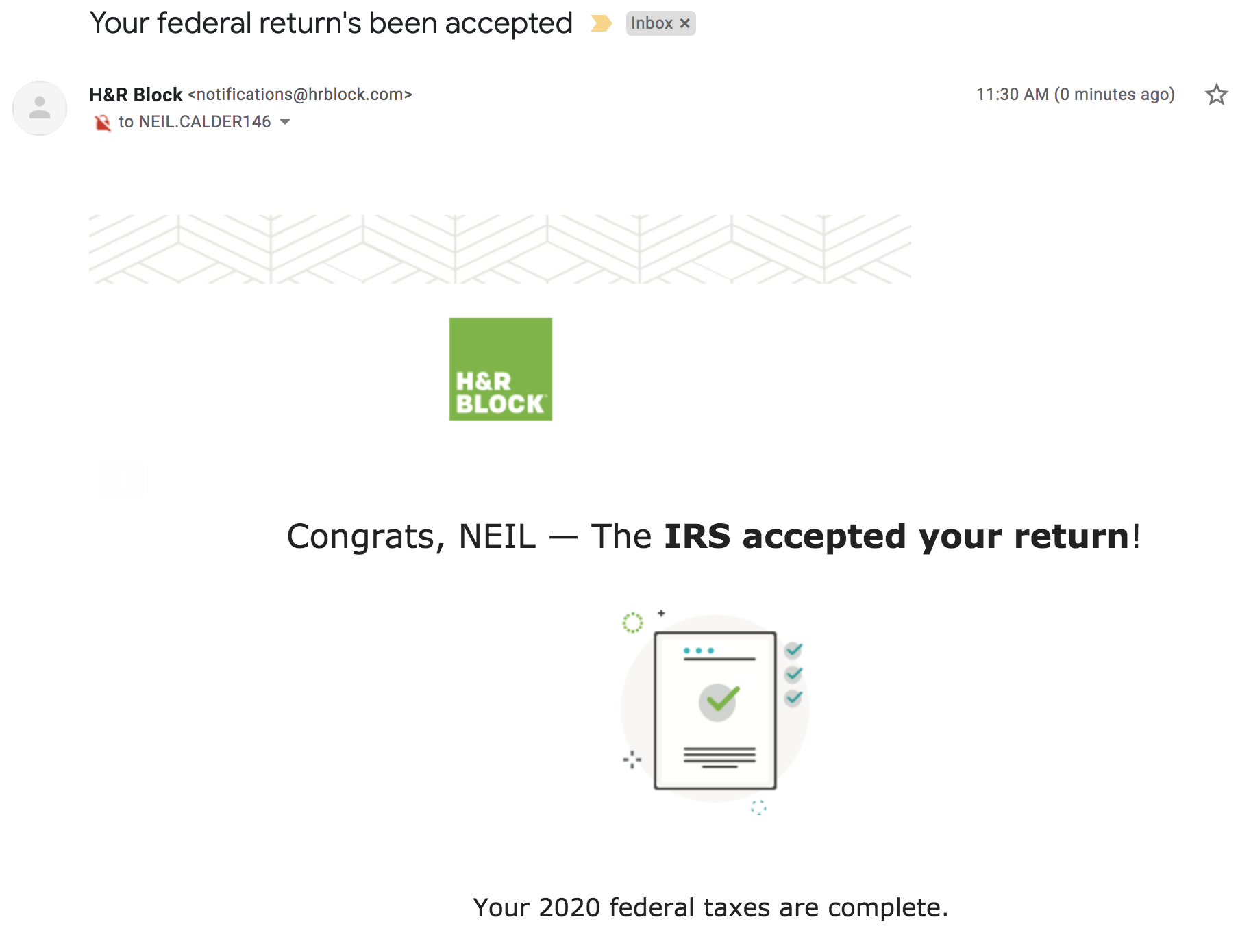This screenshot has height=952, width=1251.
Task: Click the email subject line heading
Action: (x=331, y=23)
